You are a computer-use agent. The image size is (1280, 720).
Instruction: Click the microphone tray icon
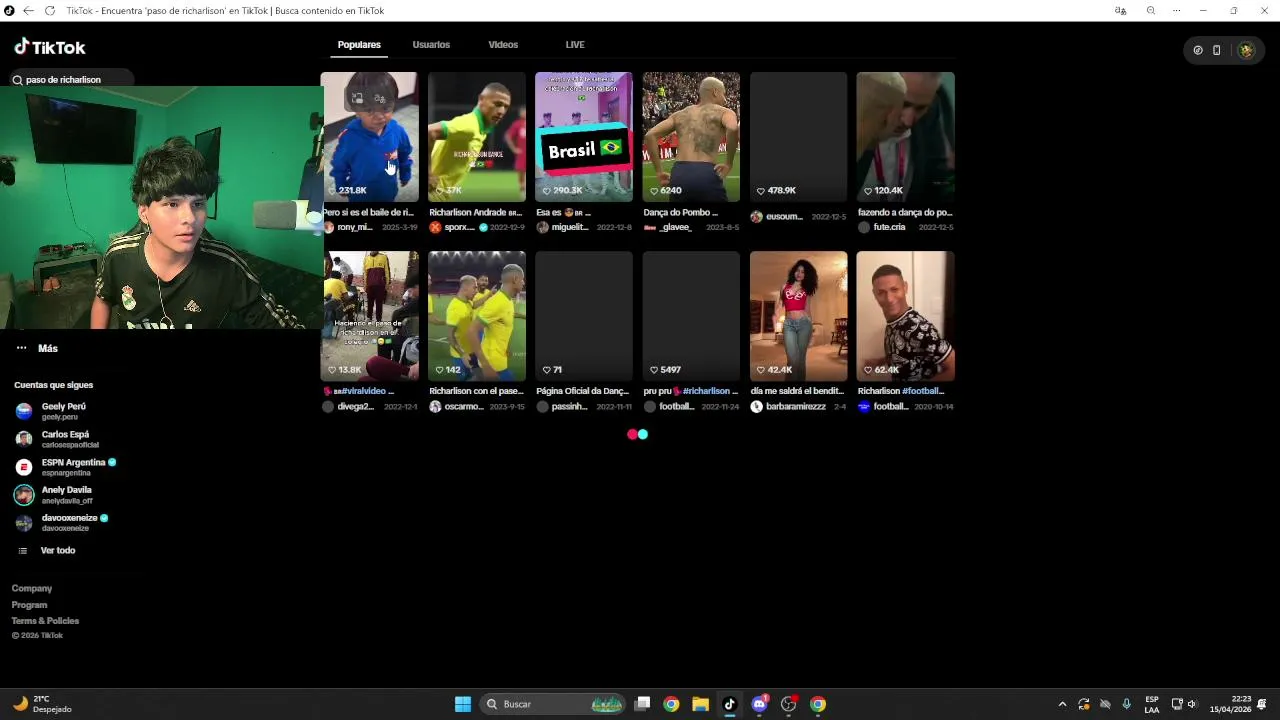[x=1127, y=704]
